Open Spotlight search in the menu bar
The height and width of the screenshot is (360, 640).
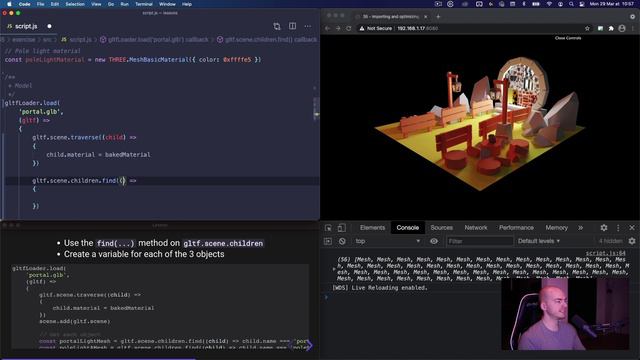point(571,4)
